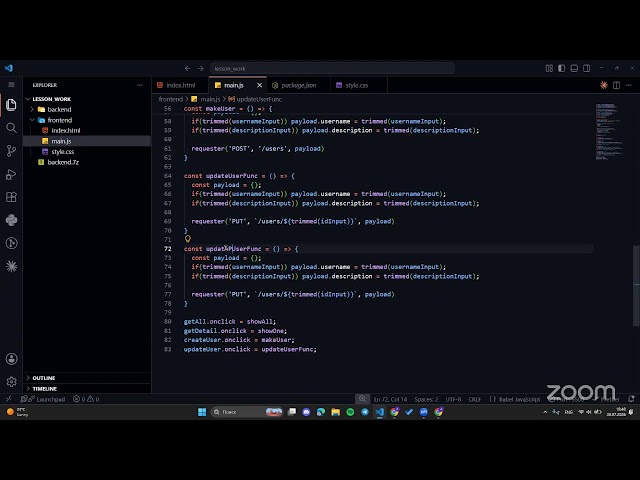Open the remote window status bar icon

(x=9, y=399)
